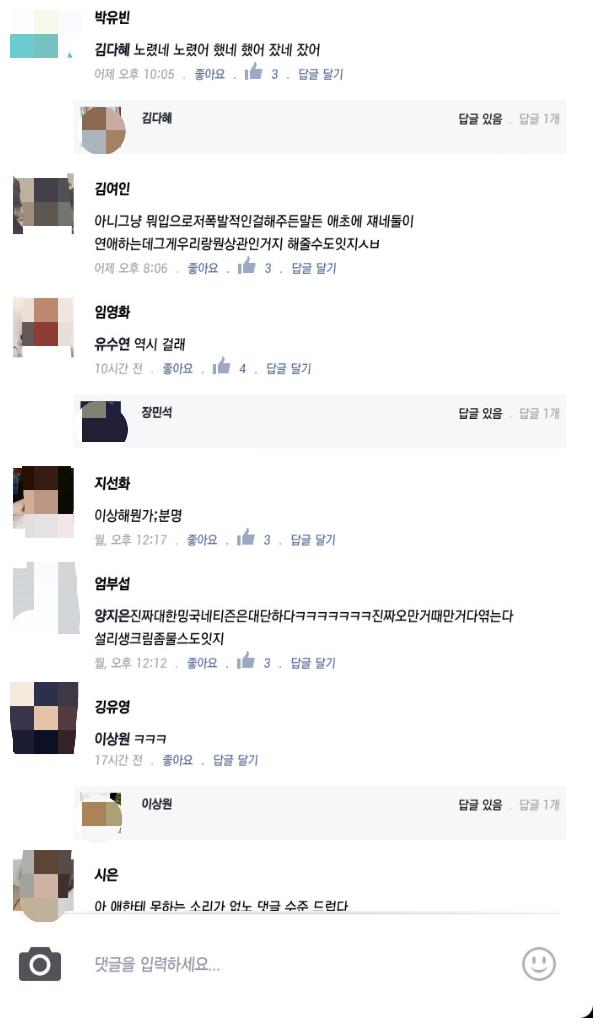Toggle 좋아요 on 지선화's comment

tap(202, 540)
